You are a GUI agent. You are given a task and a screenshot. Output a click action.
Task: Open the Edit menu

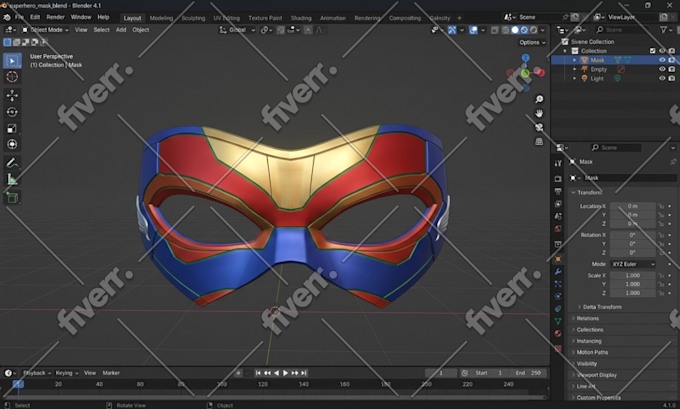[x=35, y=17]
